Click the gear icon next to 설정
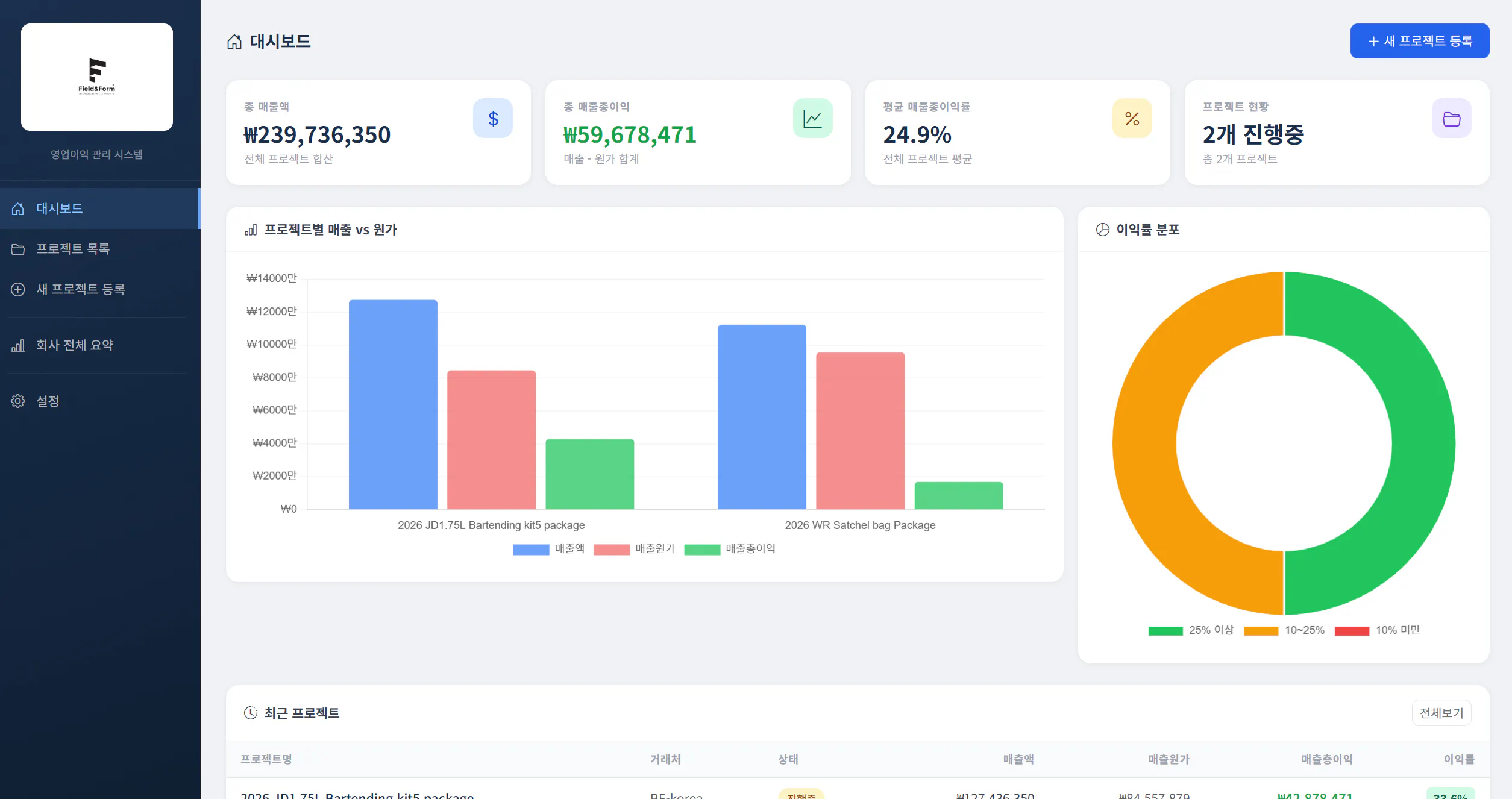The height and width of the screenshot is (799, 1512). [18, 401]
